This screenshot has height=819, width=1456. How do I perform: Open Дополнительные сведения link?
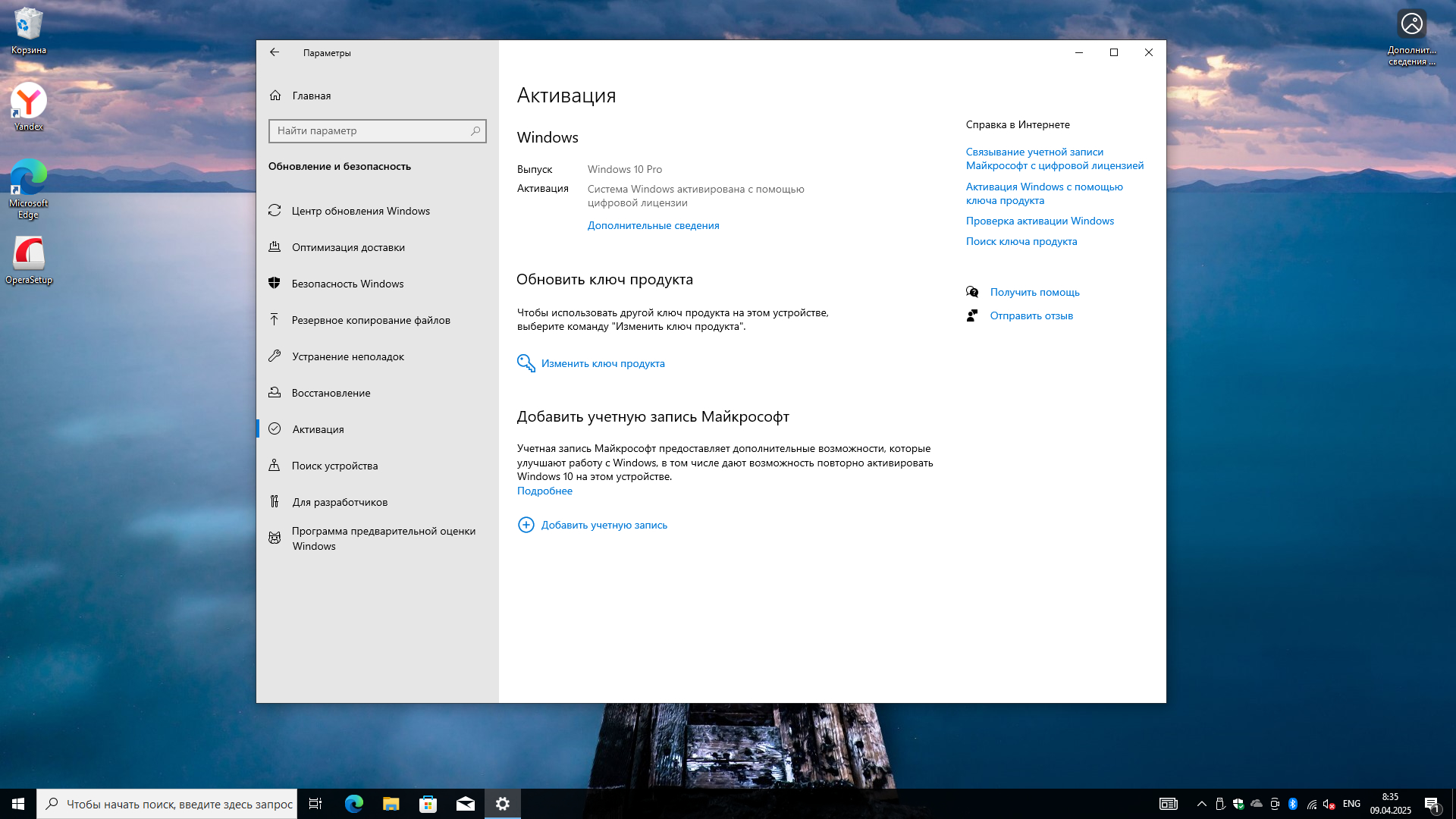click(x=653, y=225)
